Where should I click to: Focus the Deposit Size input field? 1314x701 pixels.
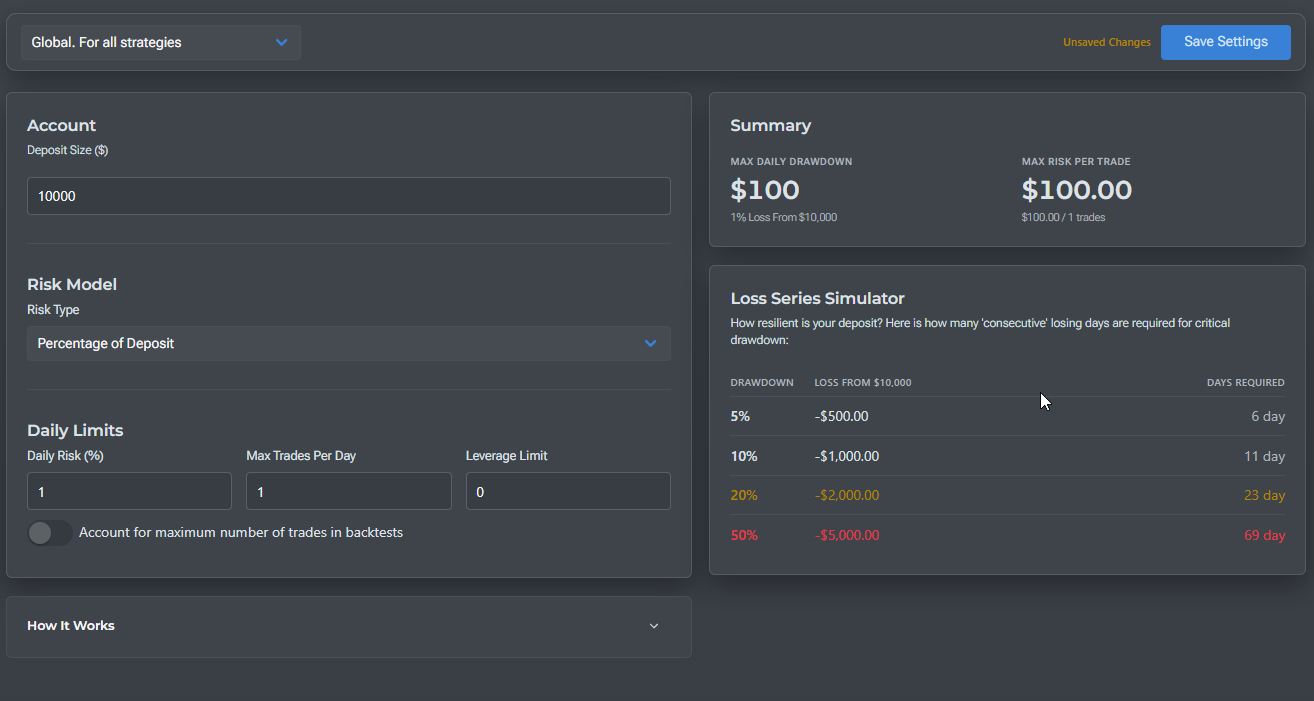pos(348,196)
